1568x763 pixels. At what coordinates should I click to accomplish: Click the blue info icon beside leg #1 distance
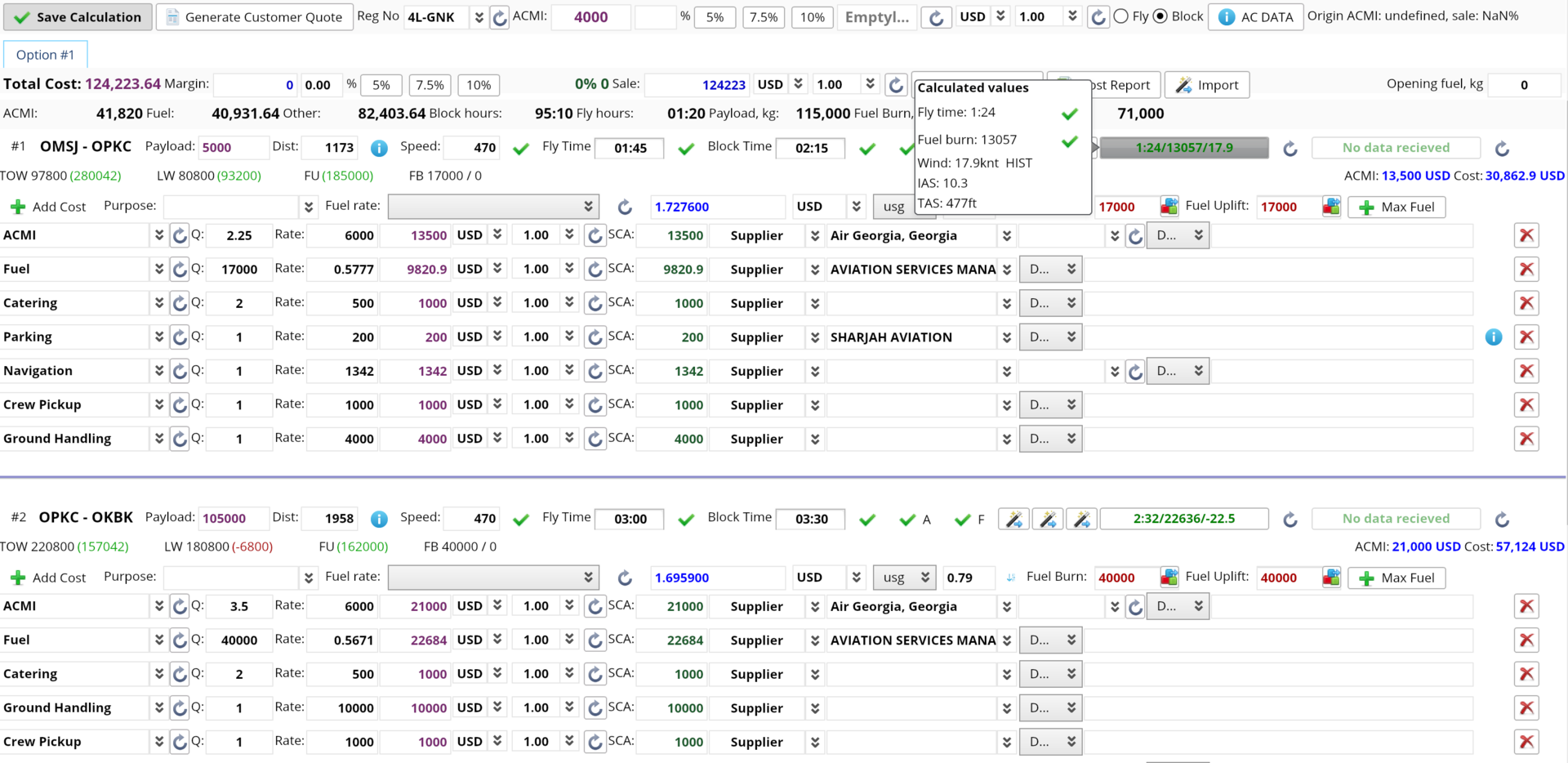tap(380, 148)
